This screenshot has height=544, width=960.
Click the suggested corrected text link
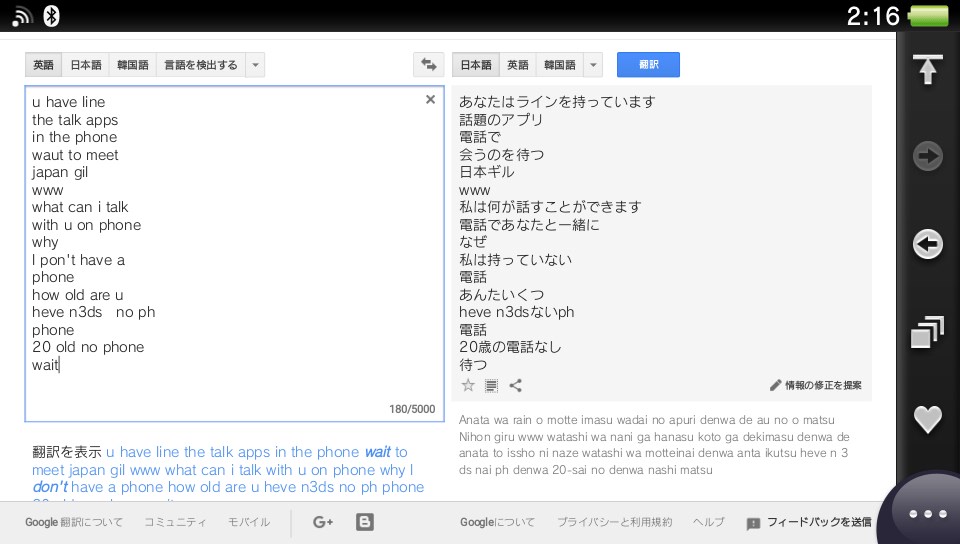click(x=228, y=470)
